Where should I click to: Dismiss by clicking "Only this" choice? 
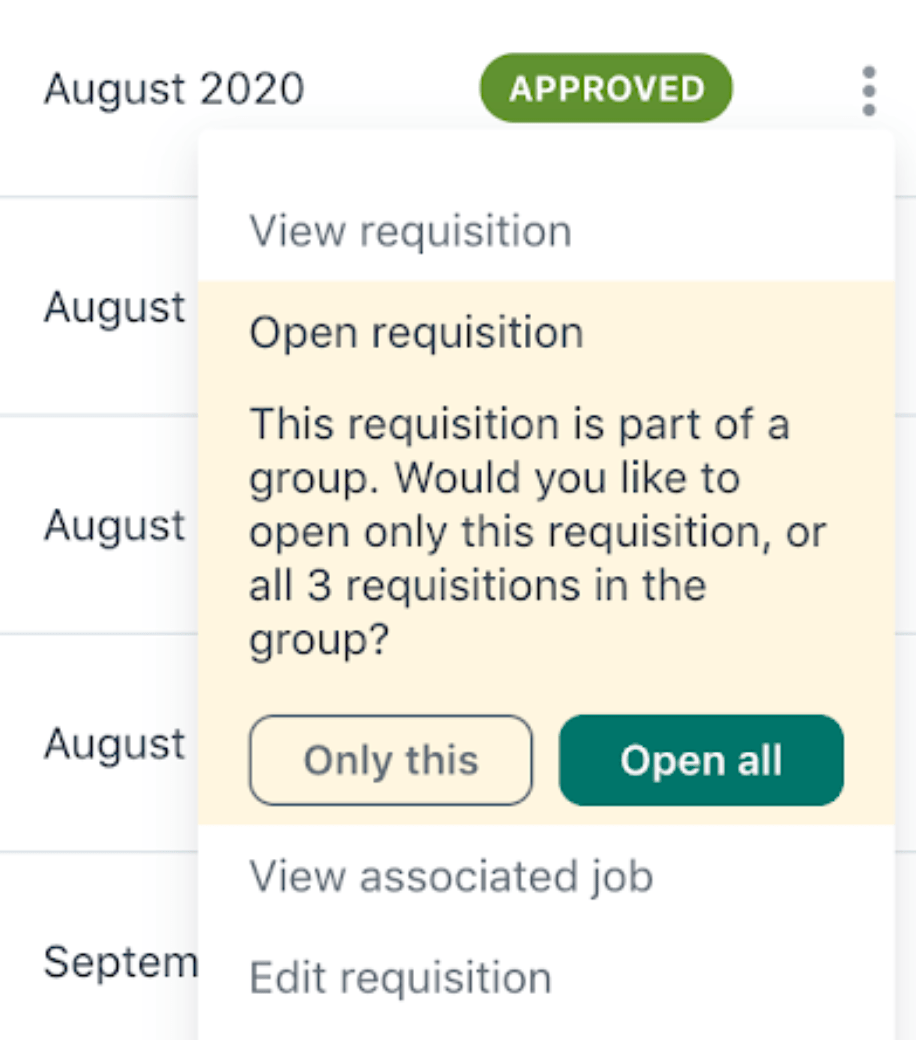click(x=390, y=761)
